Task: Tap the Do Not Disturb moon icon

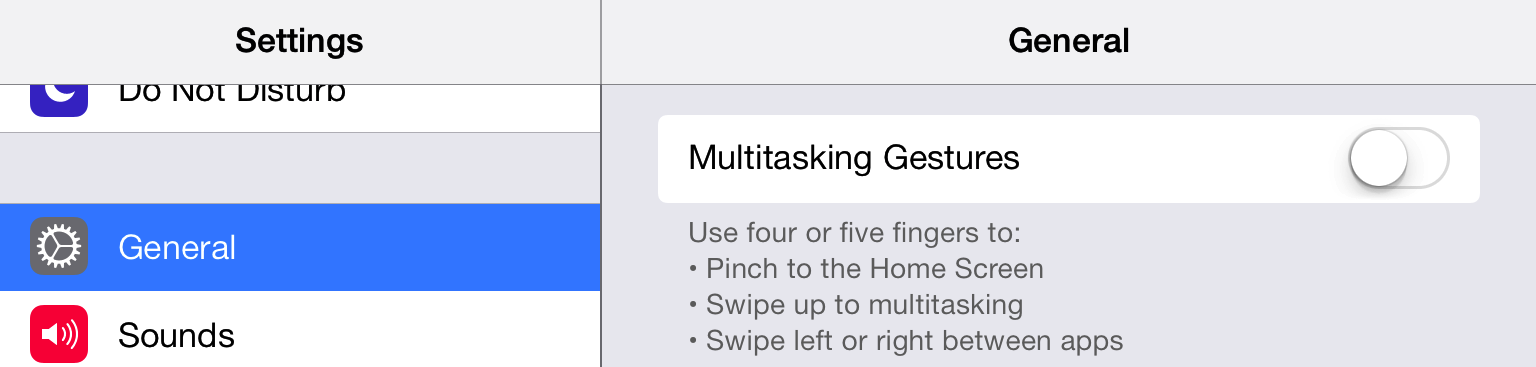Action: click(x=59, y=100)
